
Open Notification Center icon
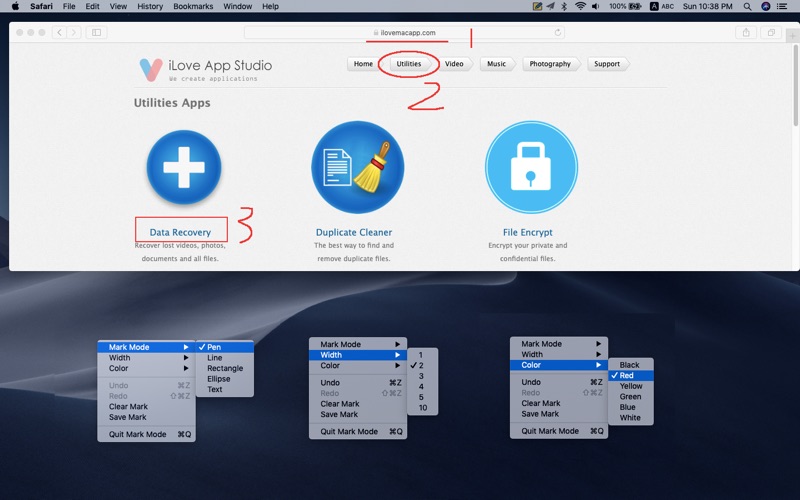(x=782, y=7)
